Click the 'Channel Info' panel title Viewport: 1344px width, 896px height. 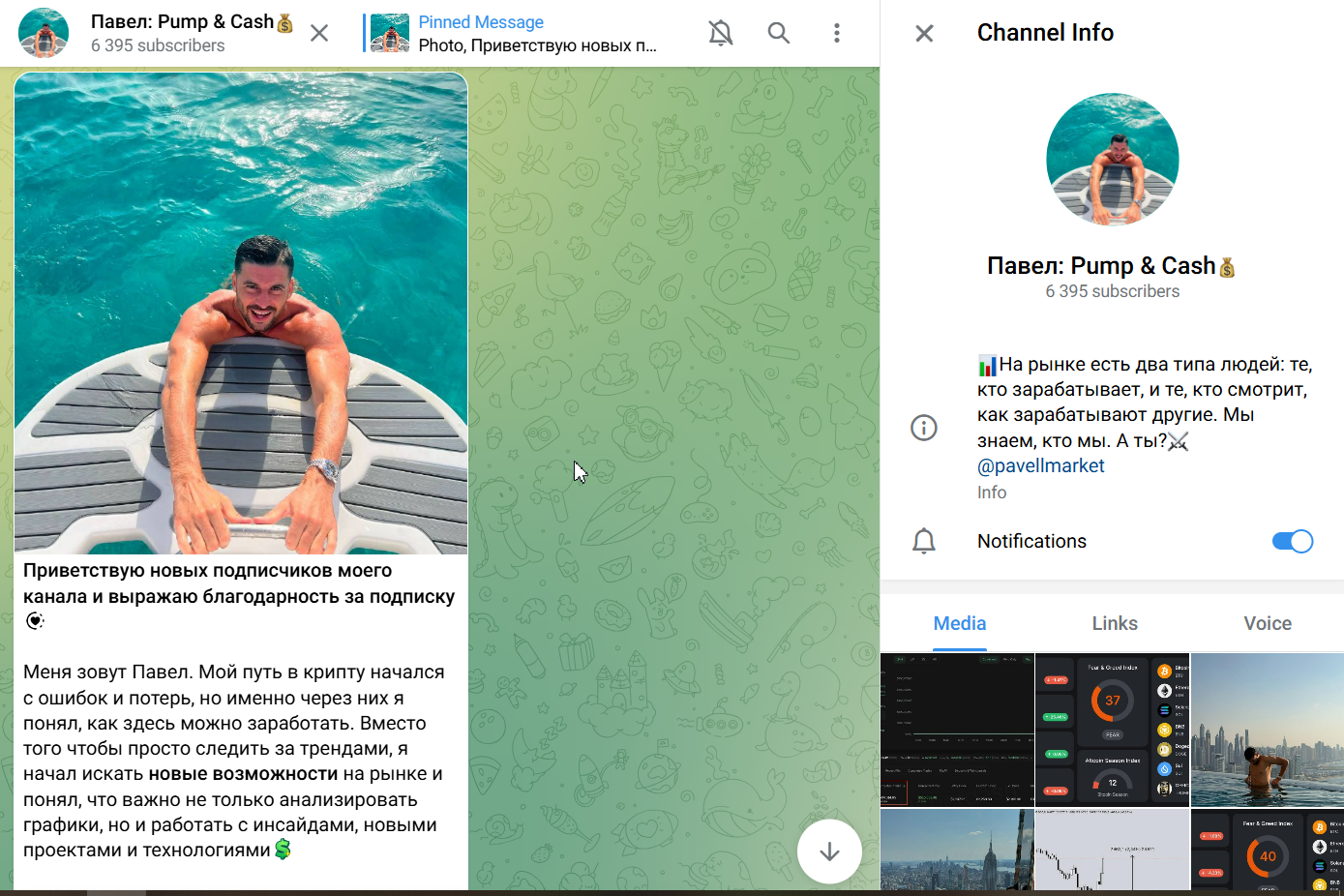coord(1045,33)
